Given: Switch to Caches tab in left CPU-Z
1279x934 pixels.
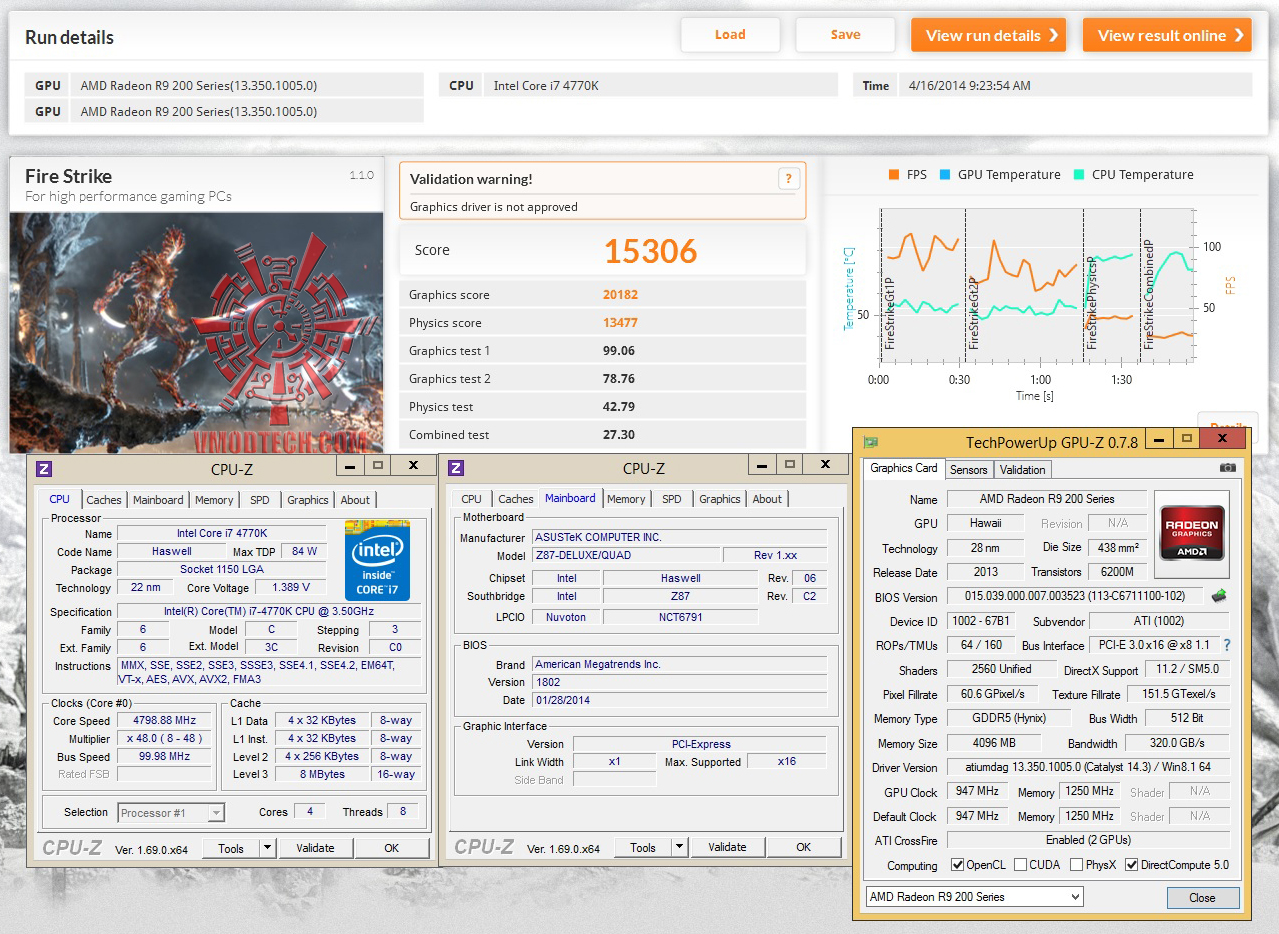Looking at the screenshot, I should point(103,500).
